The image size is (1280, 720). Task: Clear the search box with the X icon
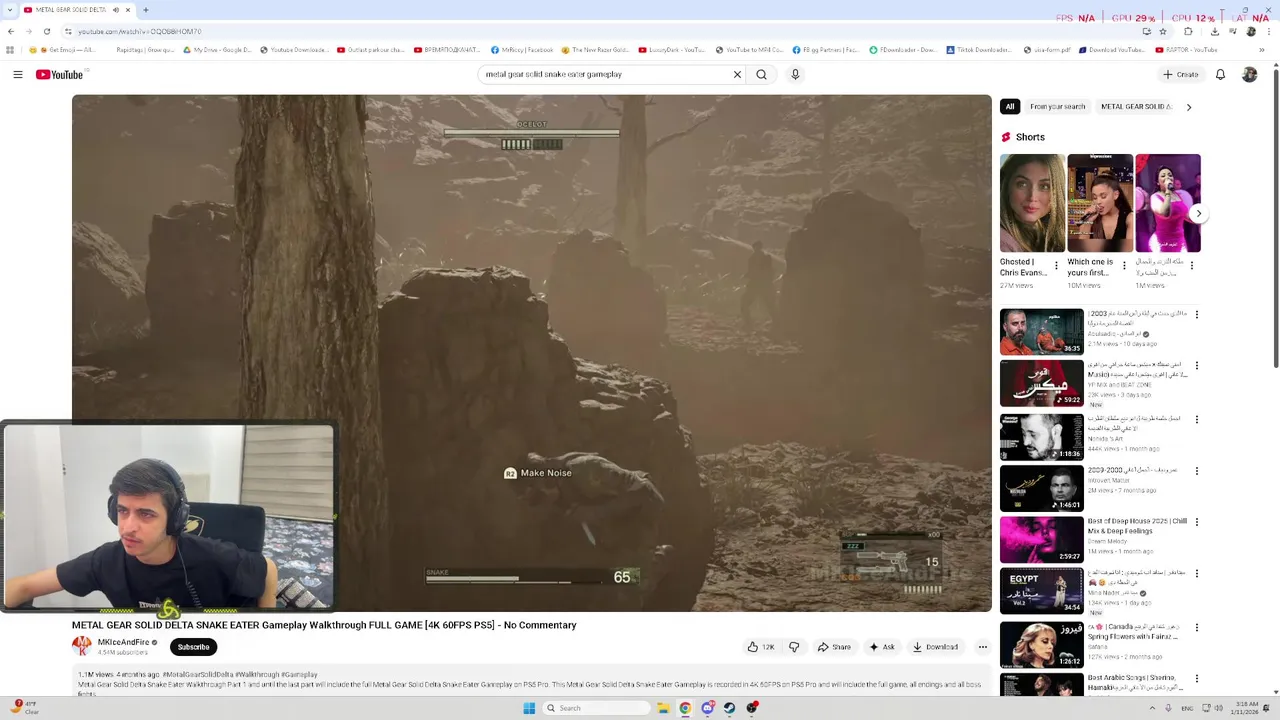pyautogui.click(x=737, y=74)
